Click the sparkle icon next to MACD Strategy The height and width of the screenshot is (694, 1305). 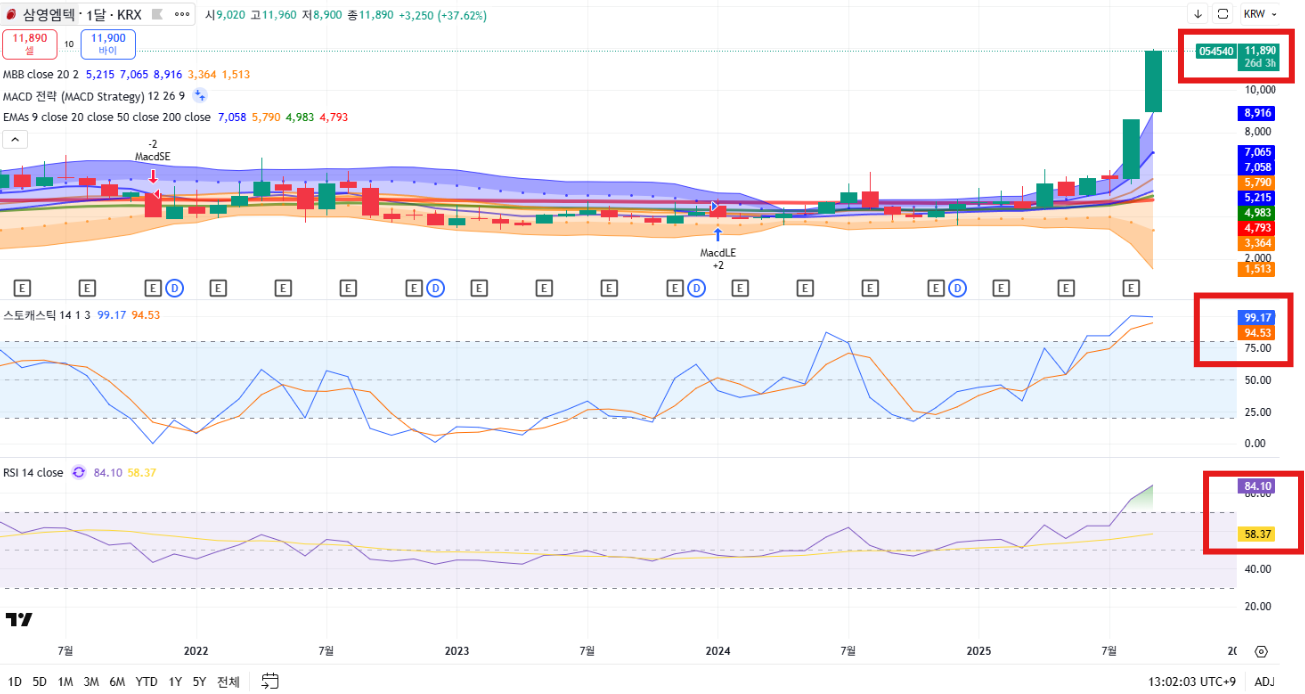tap(199, 96)
